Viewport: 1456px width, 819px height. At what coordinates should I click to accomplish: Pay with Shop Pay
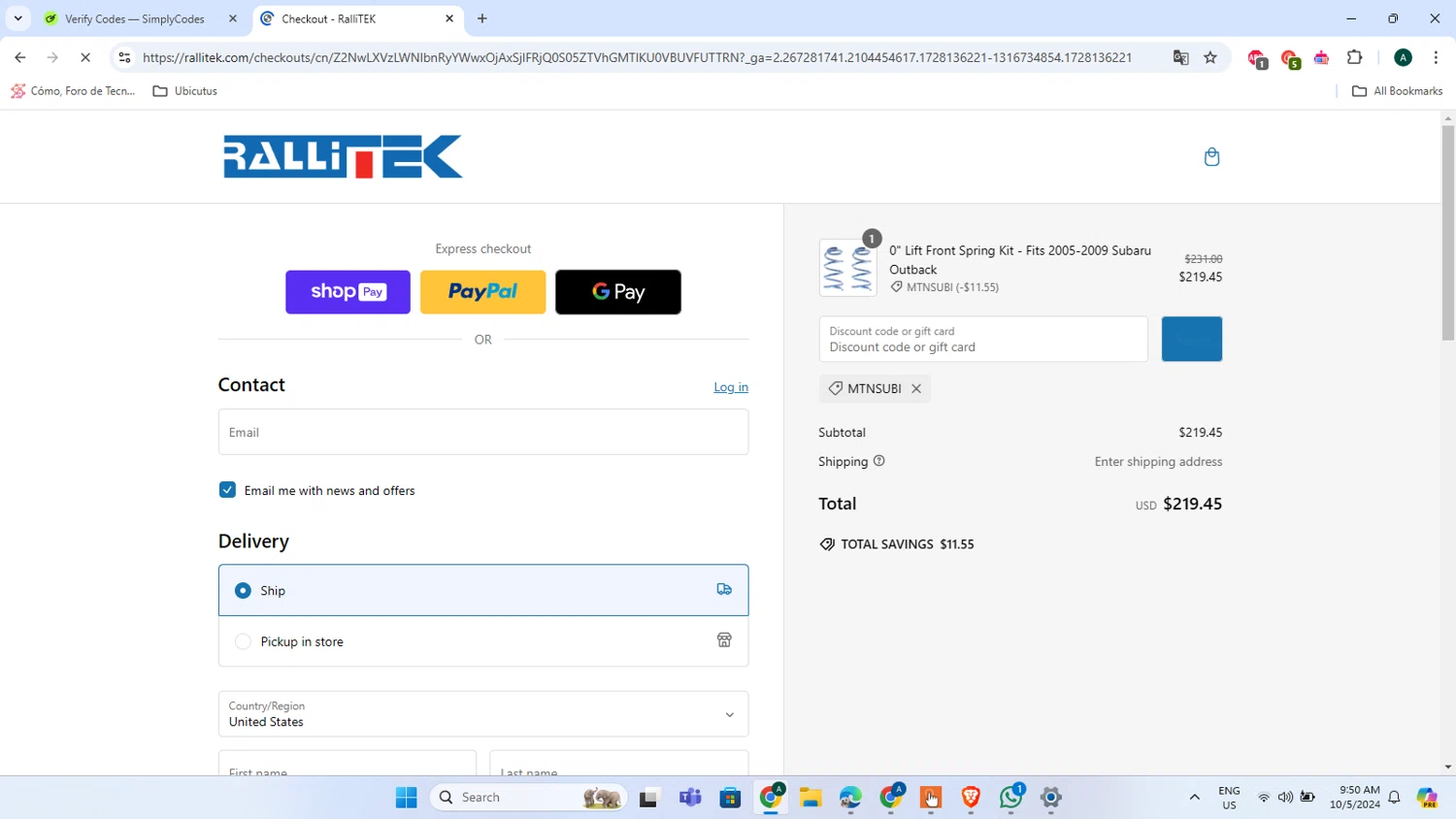click(347, 292)
